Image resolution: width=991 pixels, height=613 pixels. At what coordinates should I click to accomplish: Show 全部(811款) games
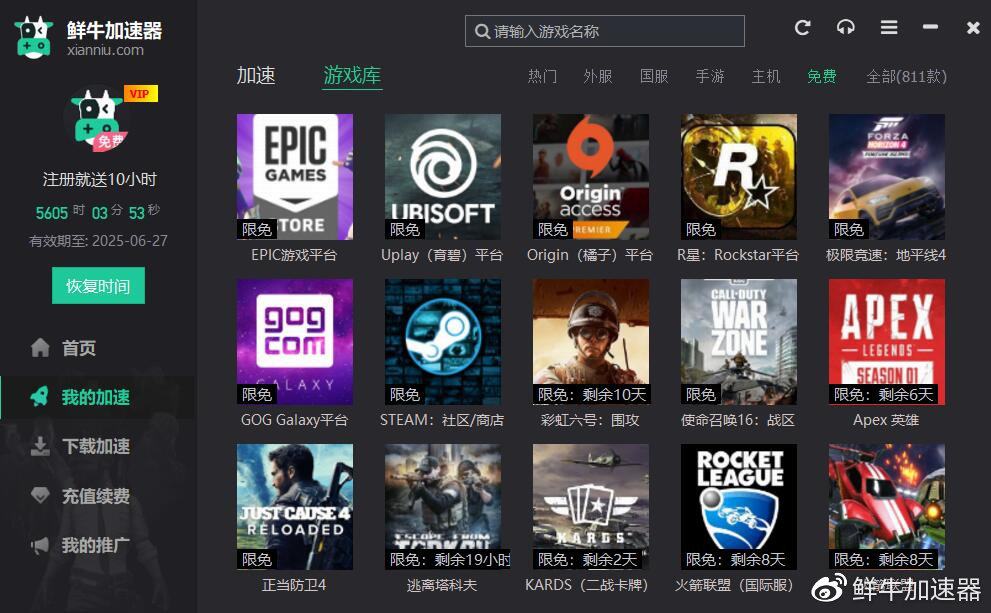[906, 76]
